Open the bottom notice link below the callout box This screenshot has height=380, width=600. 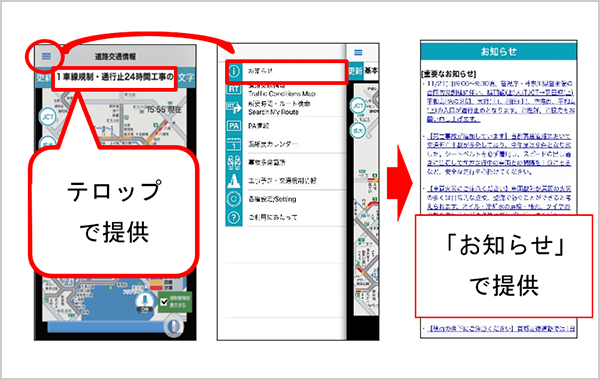501,329
